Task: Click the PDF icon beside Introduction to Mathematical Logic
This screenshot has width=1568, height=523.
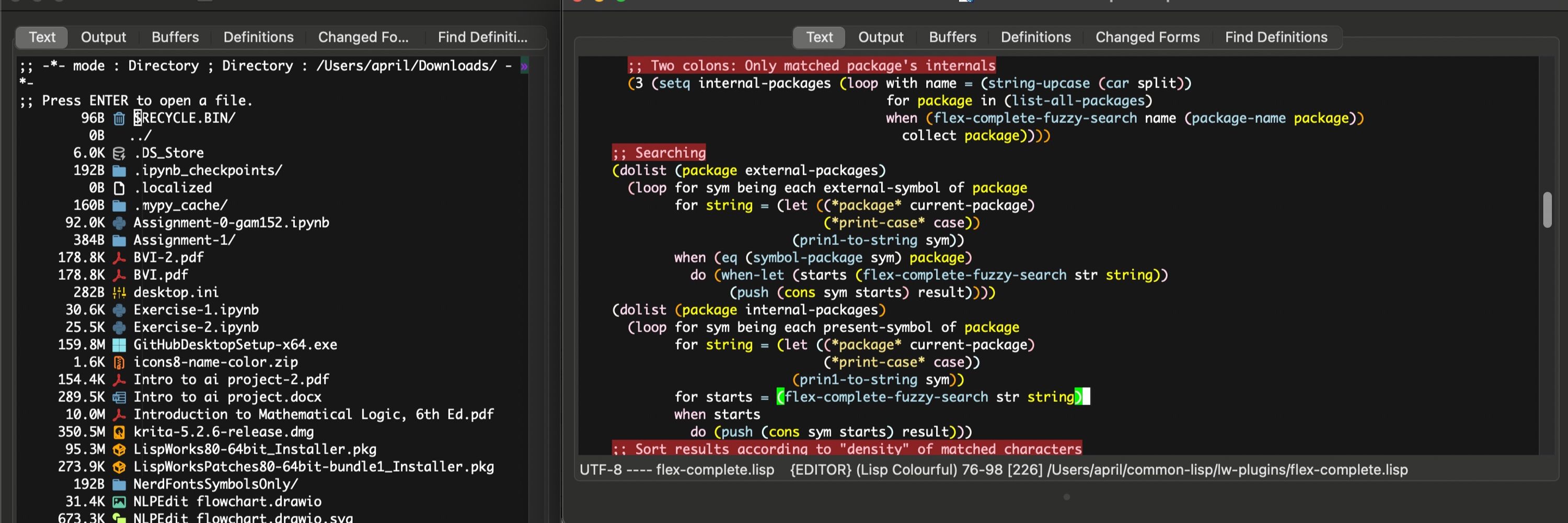Action: tap(119, 415)
